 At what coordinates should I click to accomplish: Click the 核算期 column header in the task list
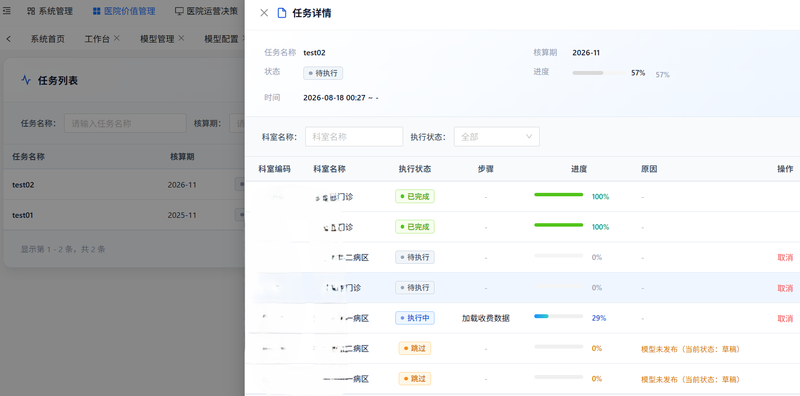(182, 157)
